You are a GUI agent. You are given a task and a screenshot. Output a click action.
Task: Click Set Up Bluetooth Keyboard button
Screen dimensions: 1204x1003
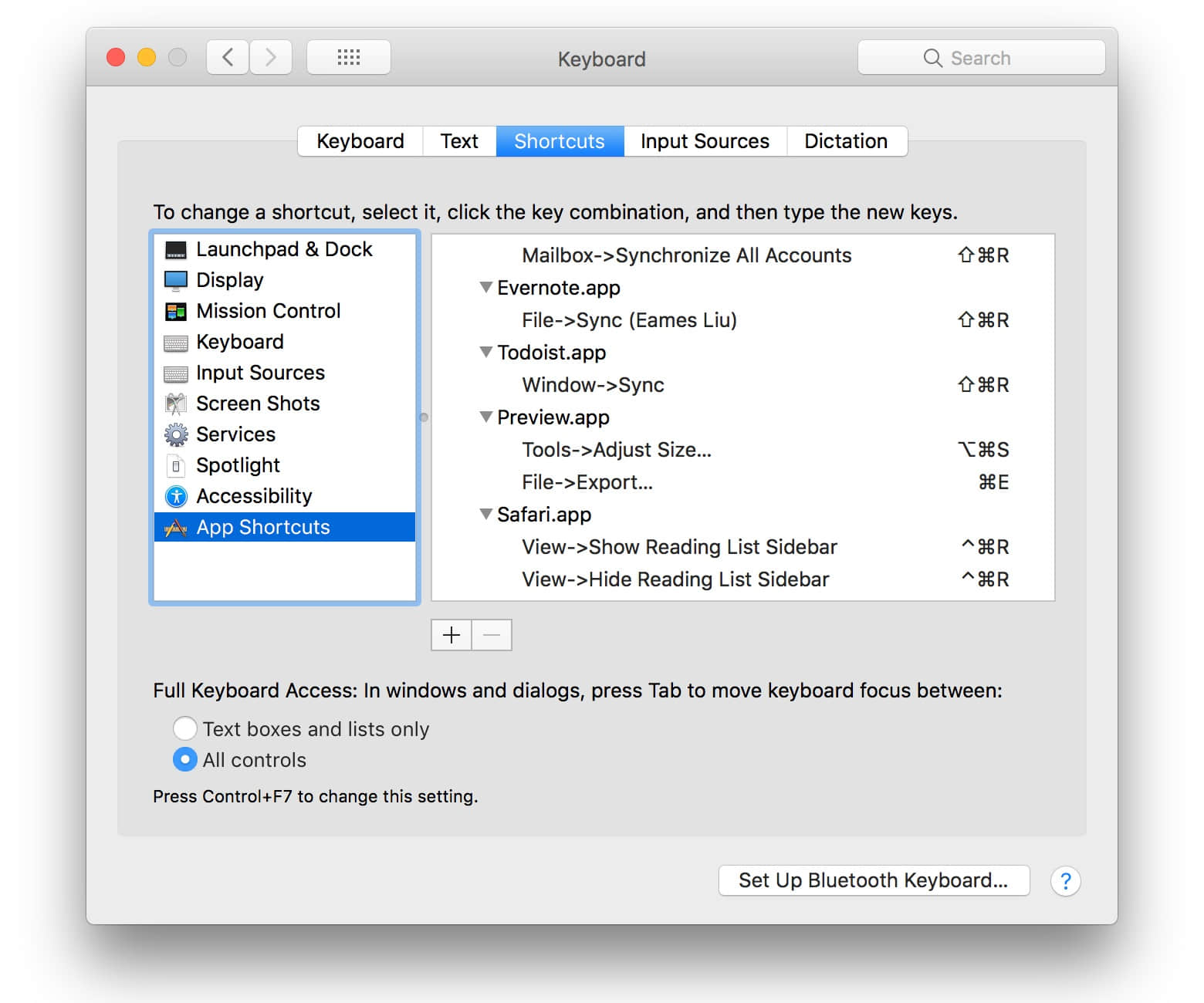coord(873,880)
